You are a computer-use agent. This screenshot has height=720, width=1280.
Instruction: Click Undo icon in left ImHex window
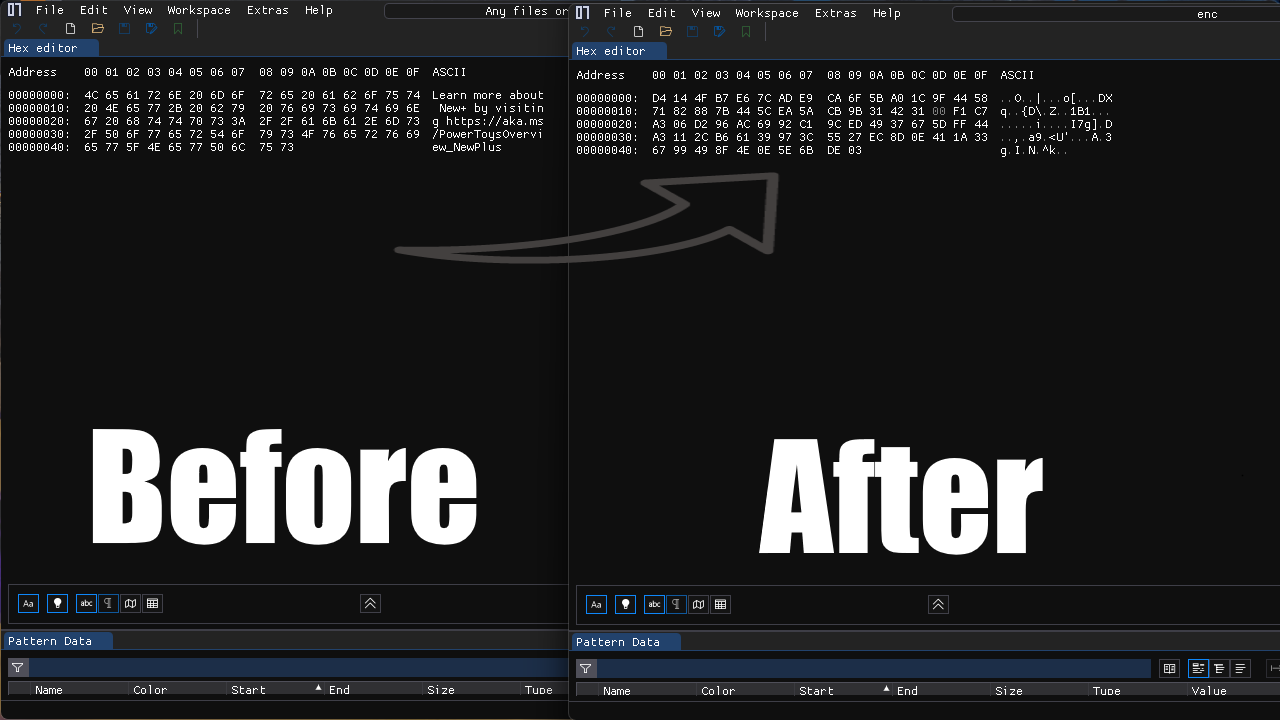tap(17, 29)
